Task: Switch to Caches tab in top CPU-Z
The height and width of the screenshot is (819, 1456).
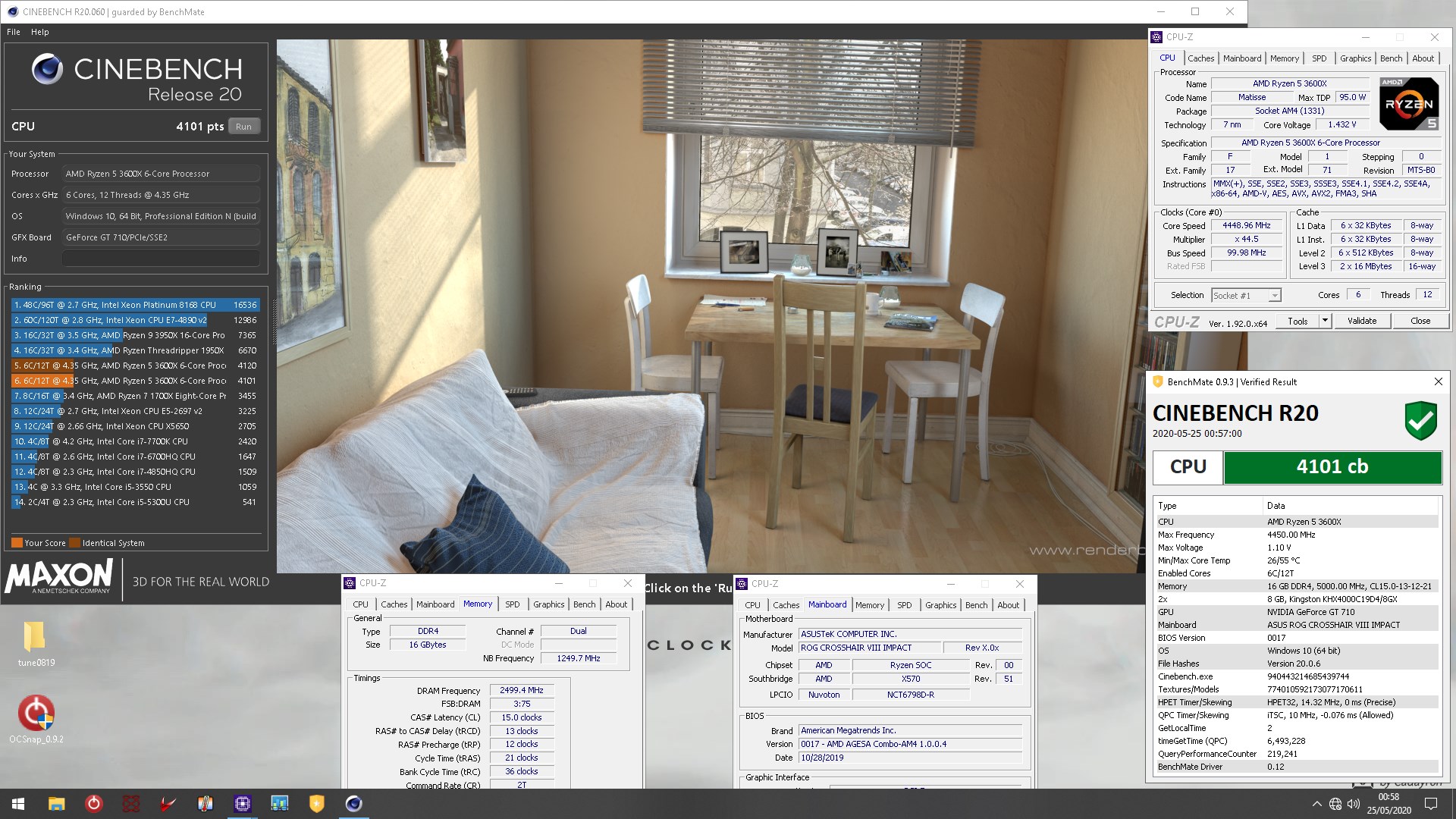Action: (x=1200, y=58)
